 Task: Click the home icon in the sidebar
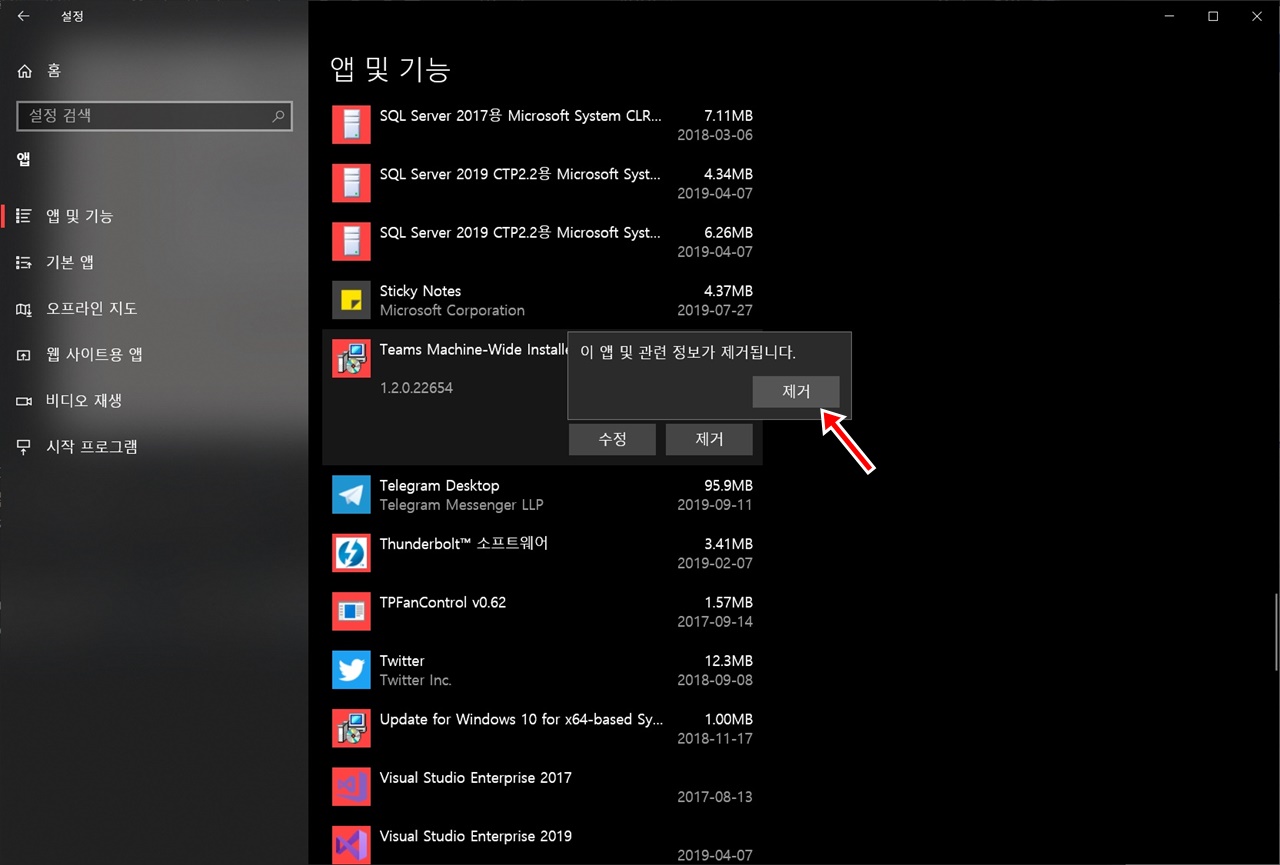click(x=25, y=71)
